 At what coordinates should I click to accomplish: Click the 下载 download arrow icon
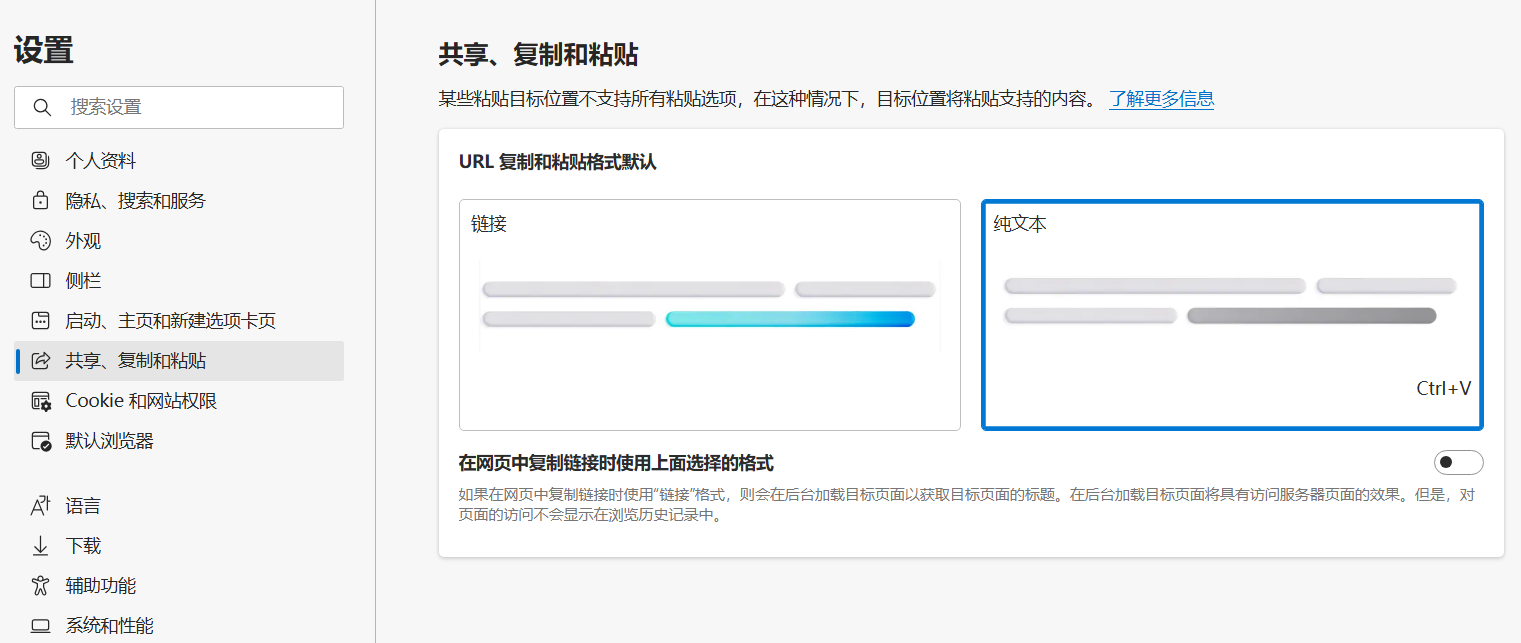click(x=40, y=546)
